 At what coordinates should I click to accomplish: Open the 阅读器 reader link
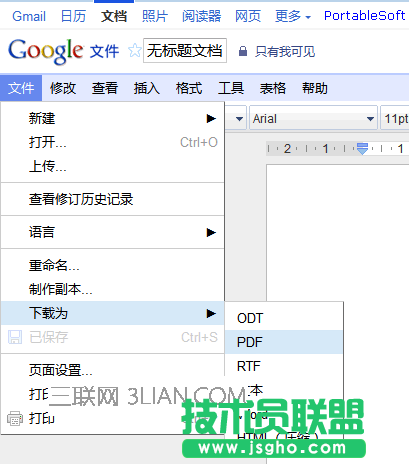point(201,16)
